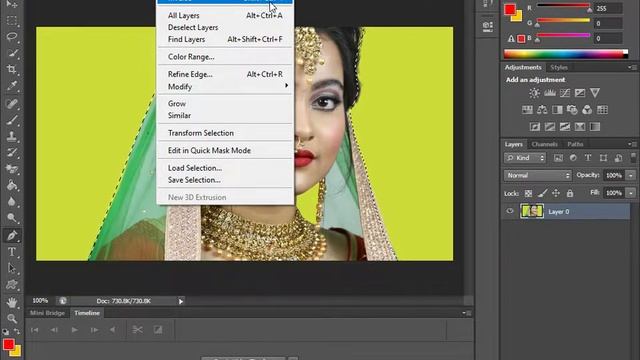Viewport: 640px width, 360px height.
Task: Select the Eyedropper tool
Action: coord(12,86)
